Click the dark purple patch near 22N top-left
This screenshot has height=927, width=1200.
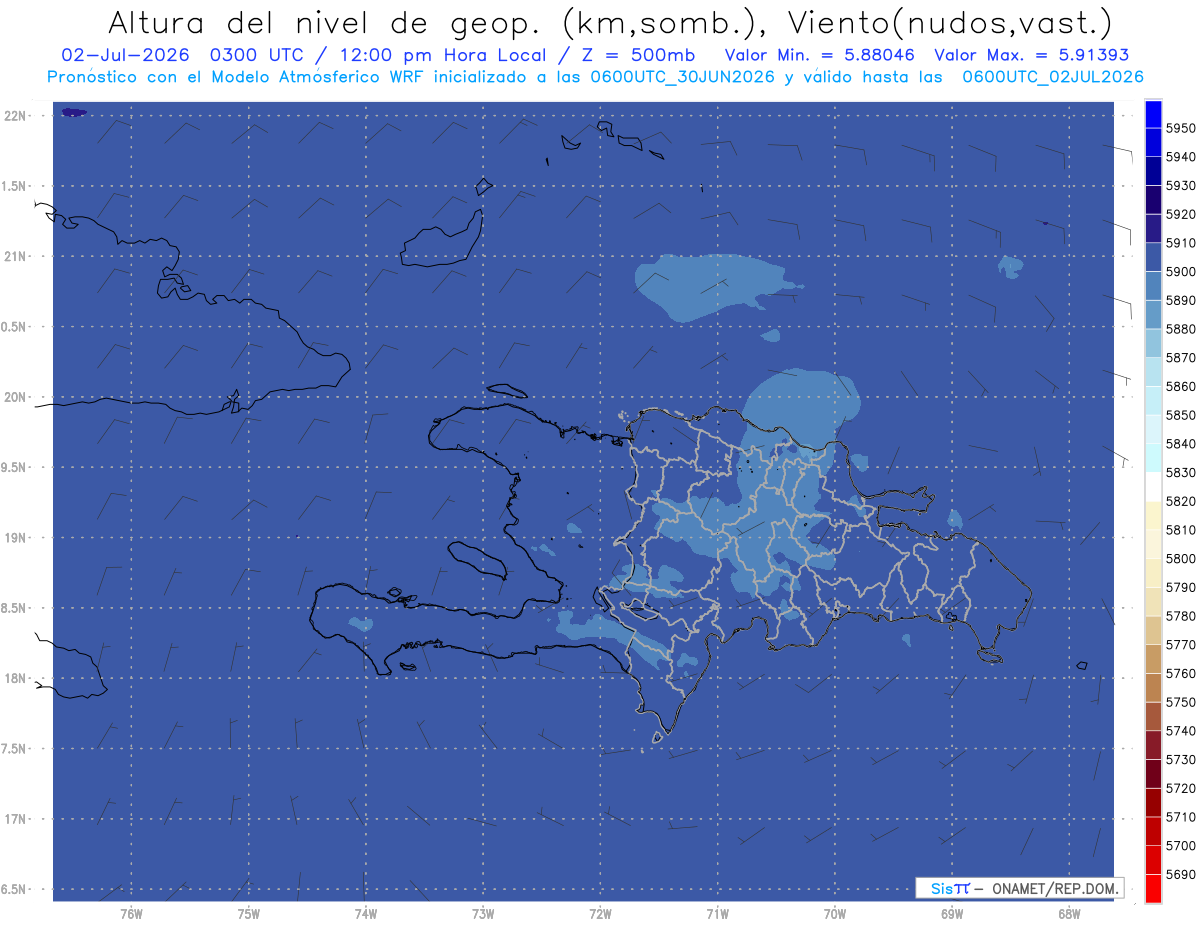point(74,113)
